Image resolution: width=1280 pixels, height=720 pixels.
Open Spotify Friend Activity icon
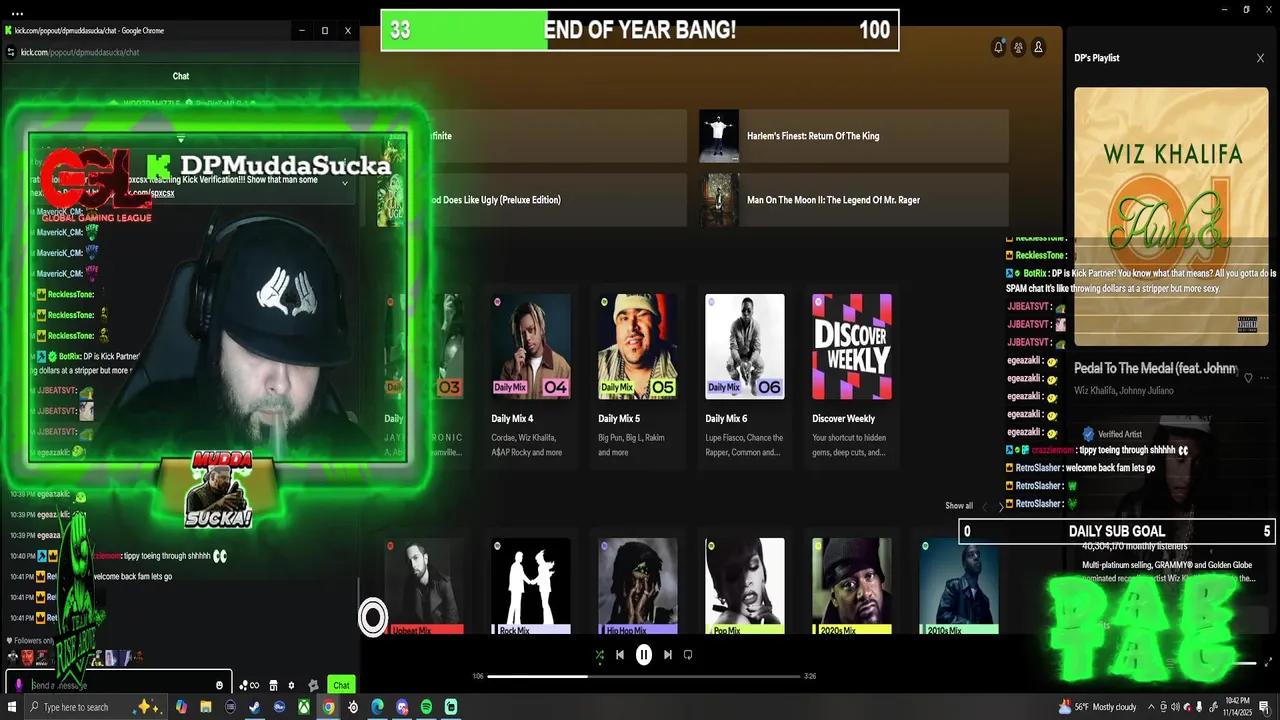tap(1018, 47)
